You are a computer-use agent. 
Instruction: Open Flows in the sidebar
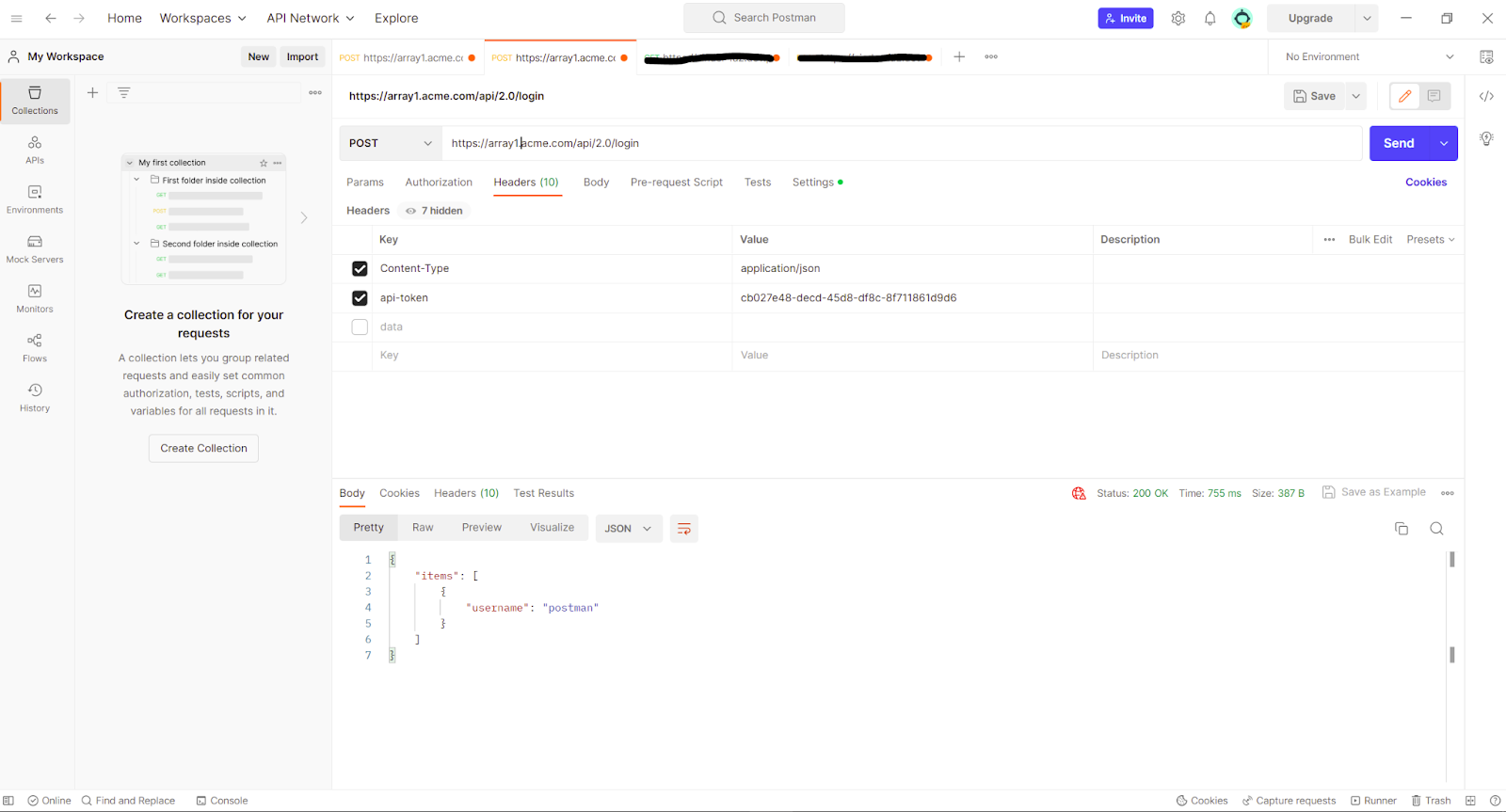[35, 348]
